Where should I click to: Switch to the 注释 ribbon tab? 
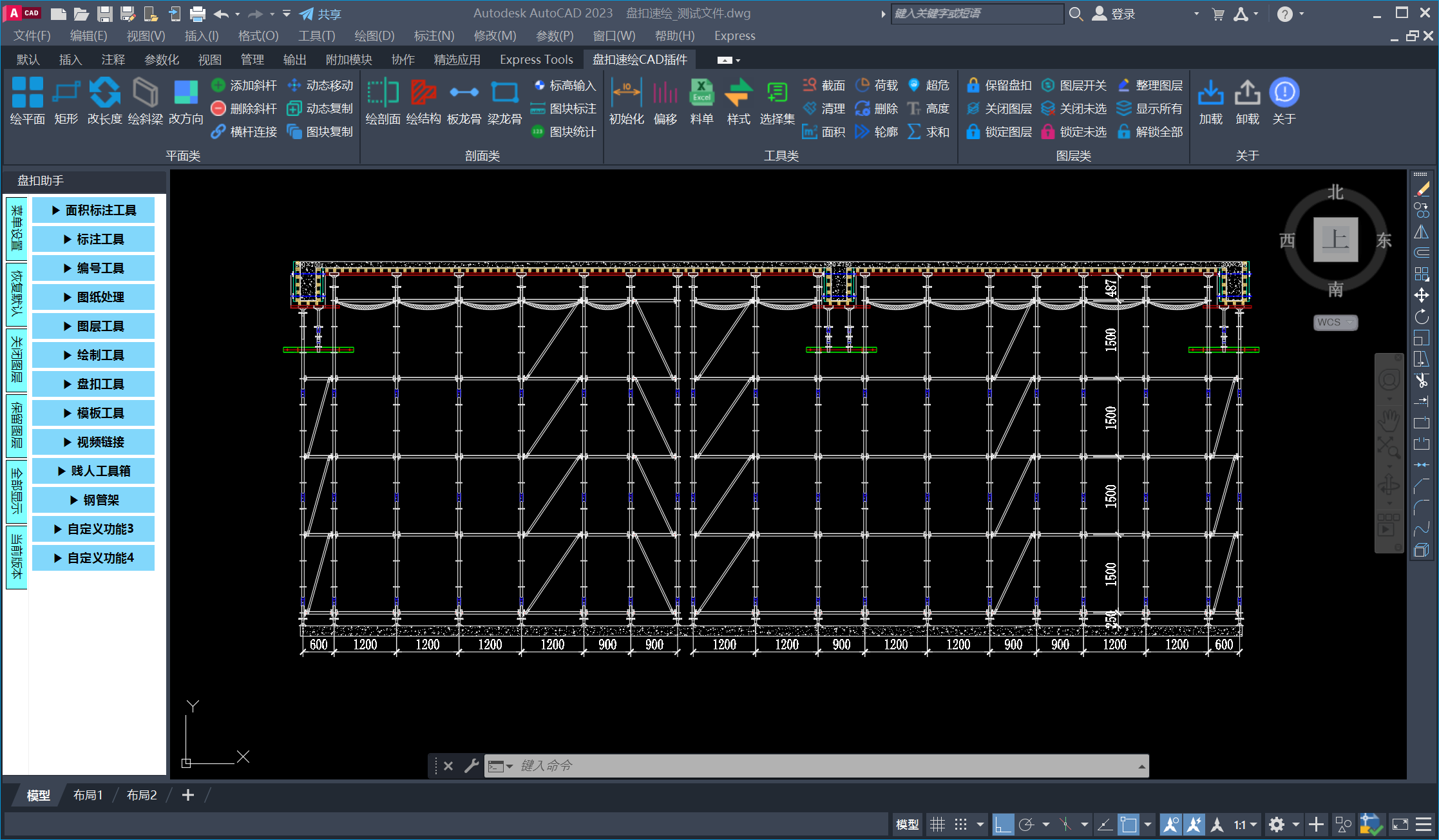click(113, 59)
